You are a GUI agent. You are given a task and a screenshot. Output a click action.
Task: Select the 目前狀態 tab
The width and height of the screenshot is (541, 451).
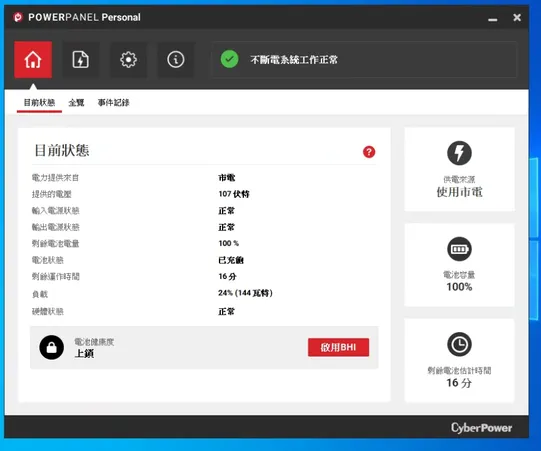[39, 102]
